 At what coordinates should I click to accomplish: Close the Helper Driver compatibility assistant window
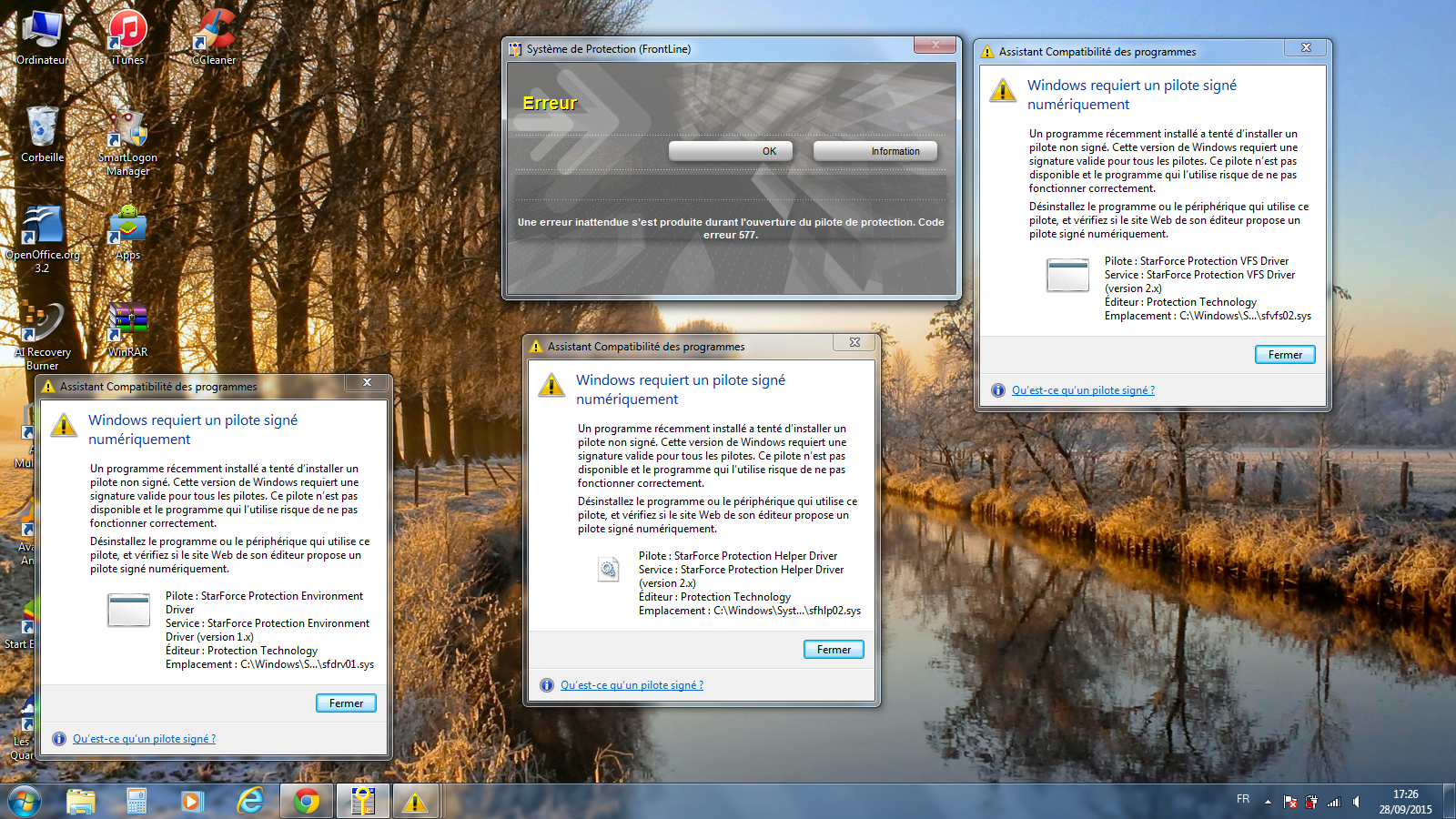854,342
